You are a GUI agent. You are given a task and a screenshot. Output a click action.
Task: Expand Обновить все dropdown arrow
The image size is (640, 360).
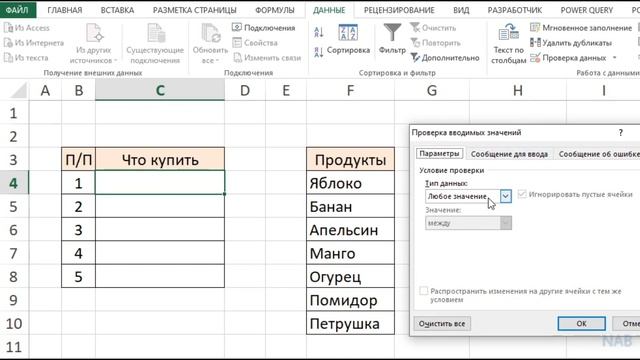217,60
